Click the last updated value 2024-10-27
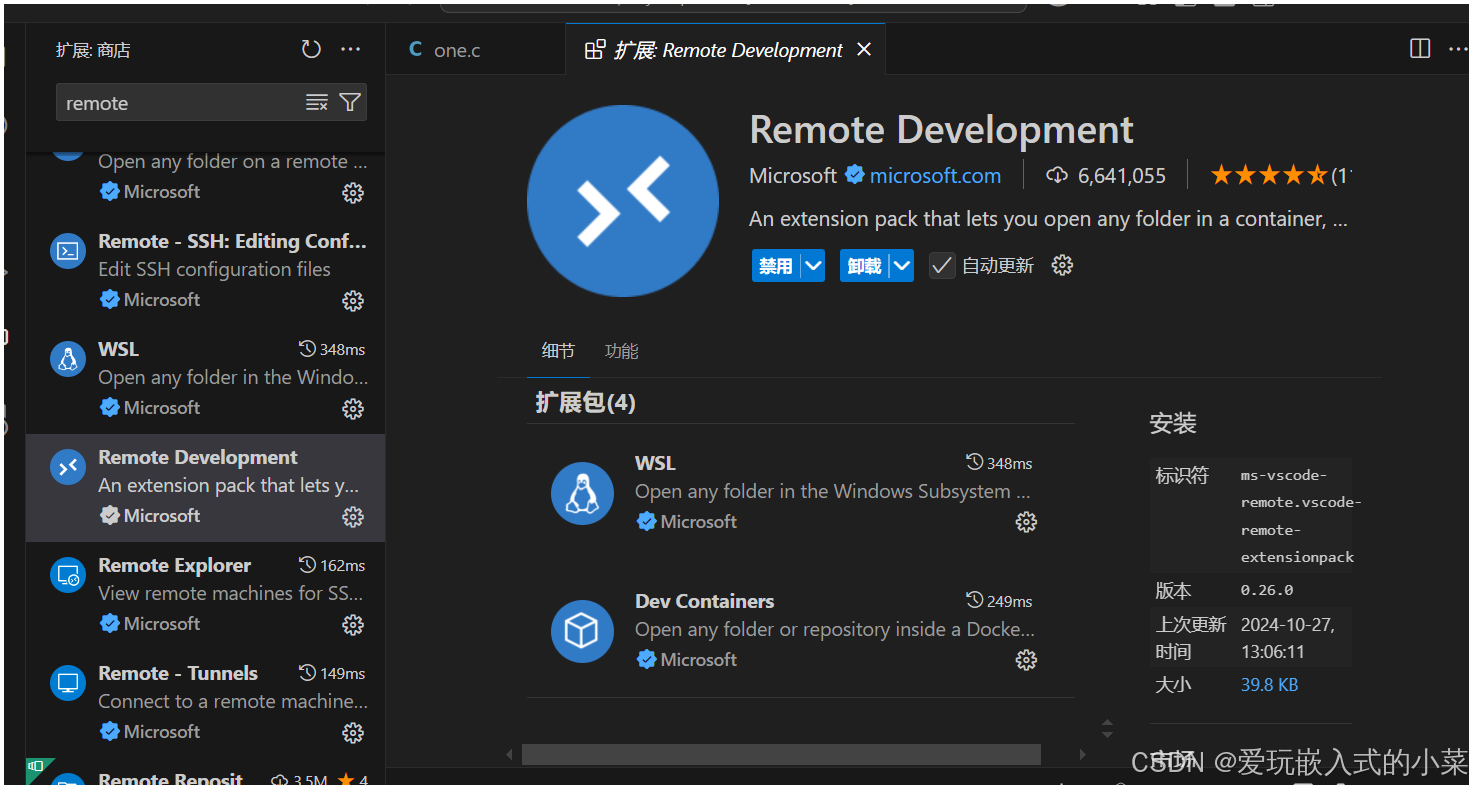Screen dimensions: 1473x789 (1288, 637)
